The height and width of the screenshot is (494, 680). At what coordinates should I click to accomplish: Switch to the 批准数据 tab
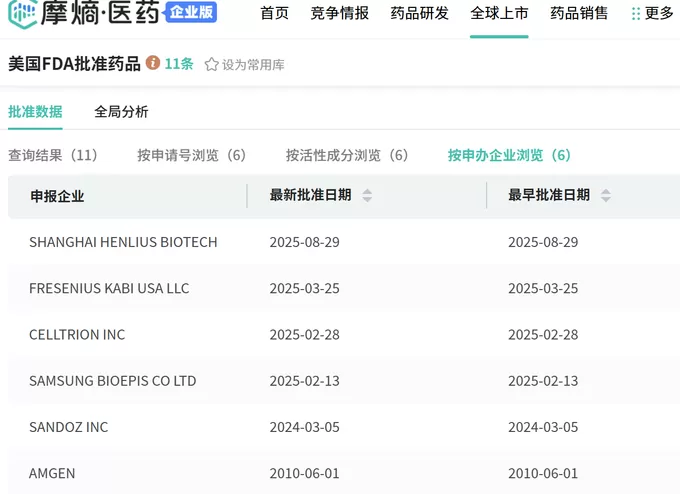35,111
